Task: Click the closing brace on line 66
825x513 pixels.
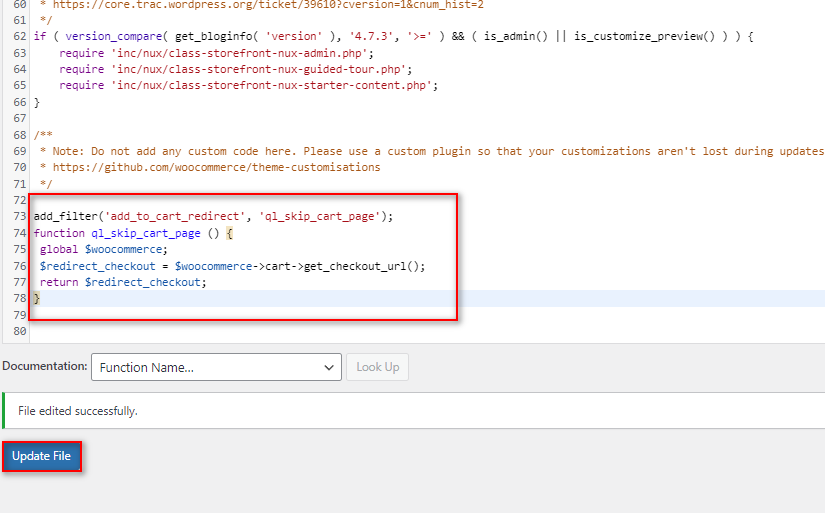Action: pyautogui.click(x=37, y=102)
